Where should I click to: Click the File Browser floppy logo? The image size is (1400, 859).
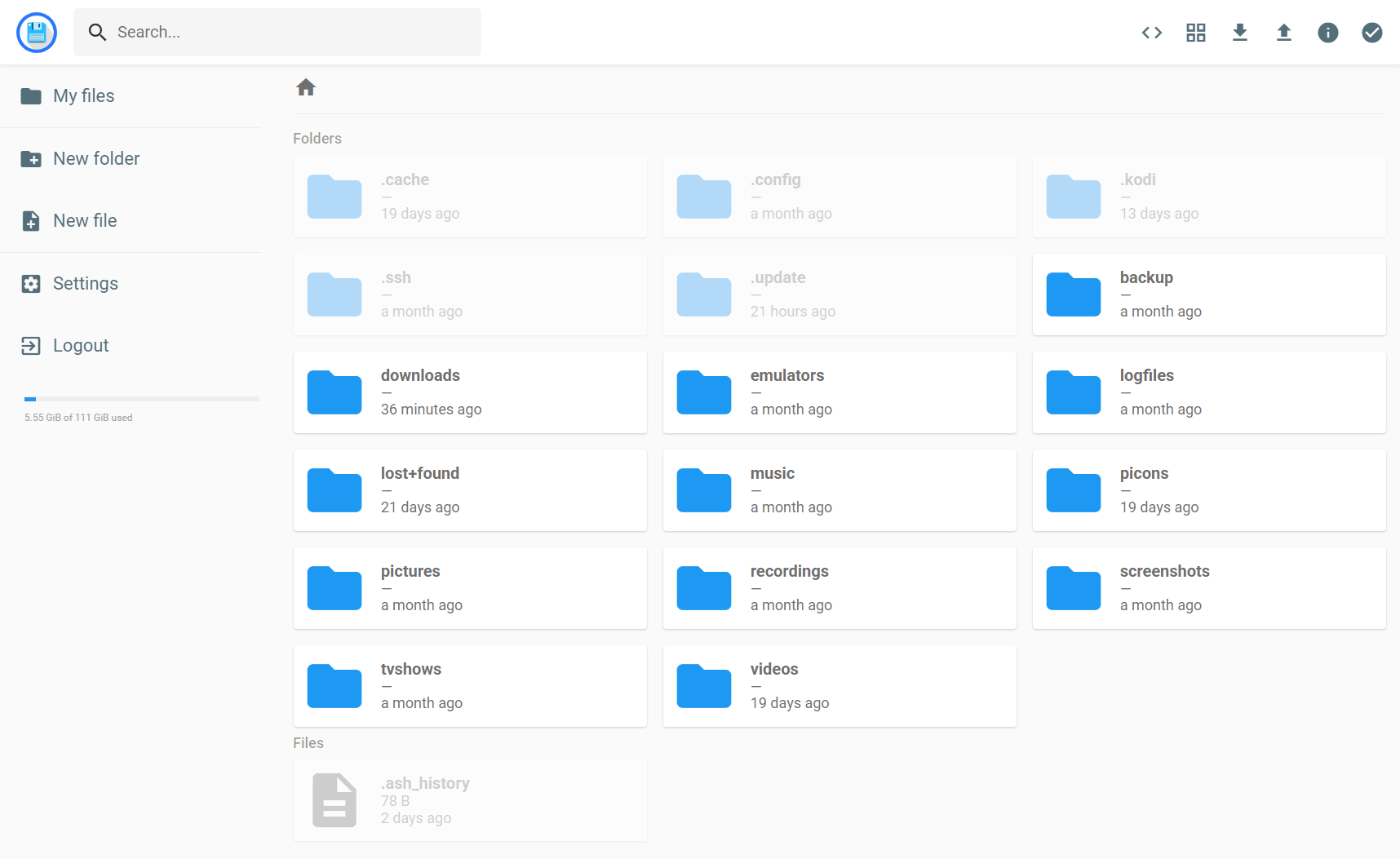tap(37, 33)
